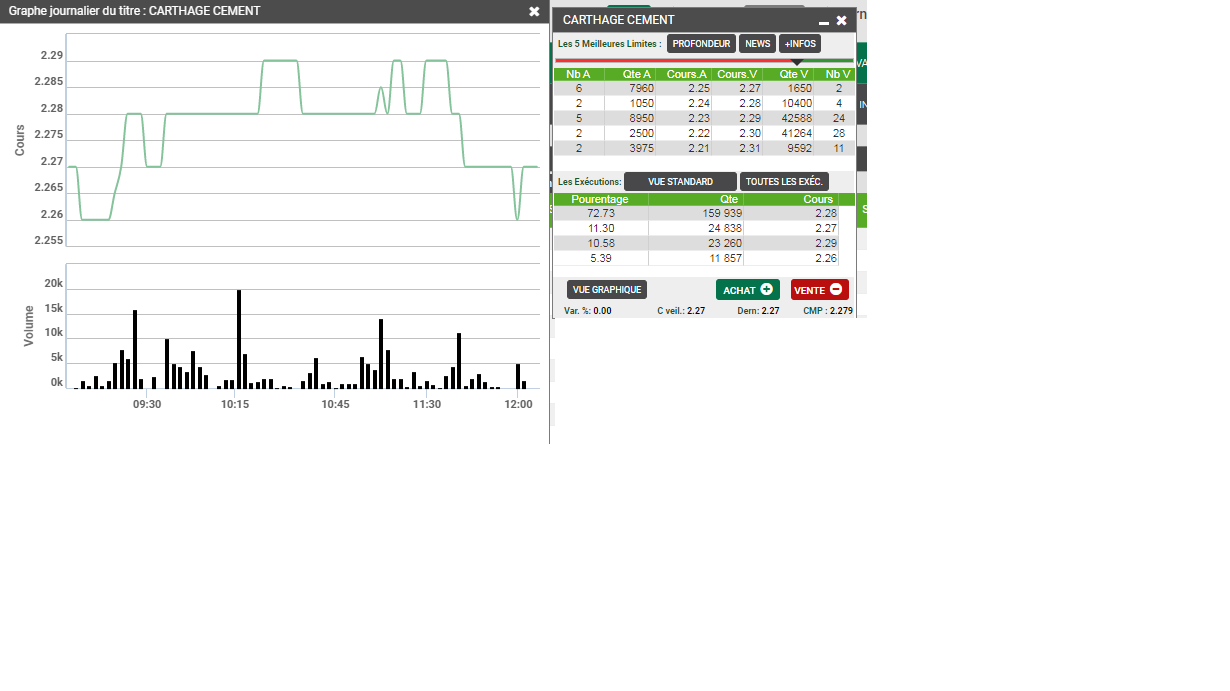This screenshot has height=691, width=1230.
Task: Click the 11 857 quantity execution cell
Action: coord(696,258)
